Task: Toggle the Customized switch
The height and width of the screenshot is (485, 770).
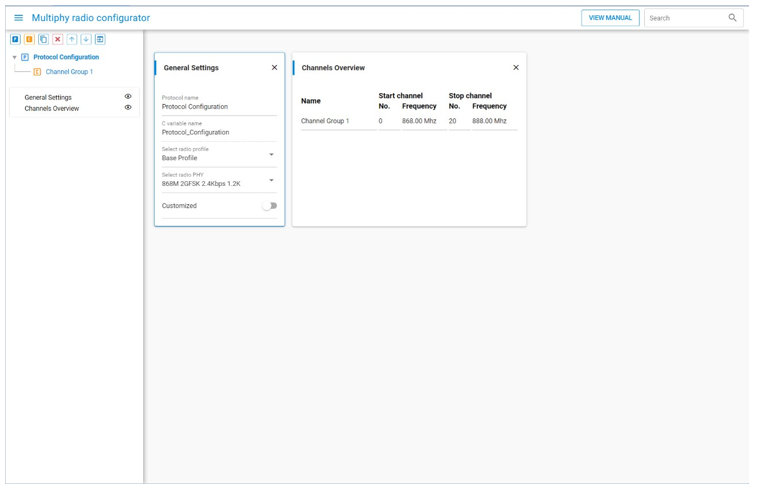Action: [269, 206]
